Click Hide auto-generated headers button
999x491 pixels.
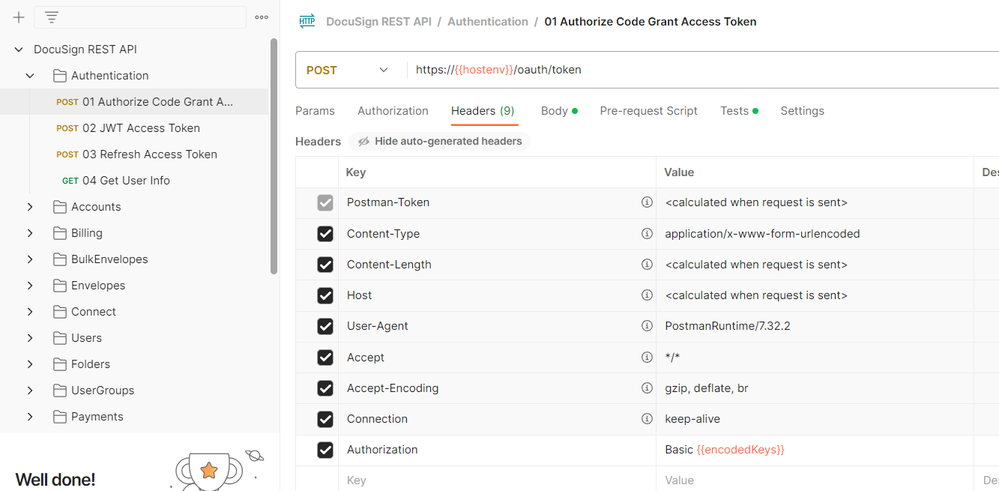pyautogui.click(x=439, y=142)
